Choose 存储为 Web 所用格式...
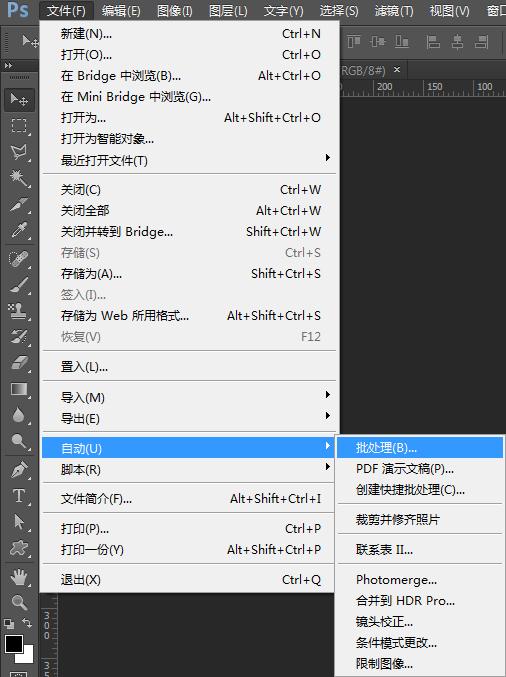Image resolution: width=506 pixels, height=677 pixels. [x=189, y=316]
